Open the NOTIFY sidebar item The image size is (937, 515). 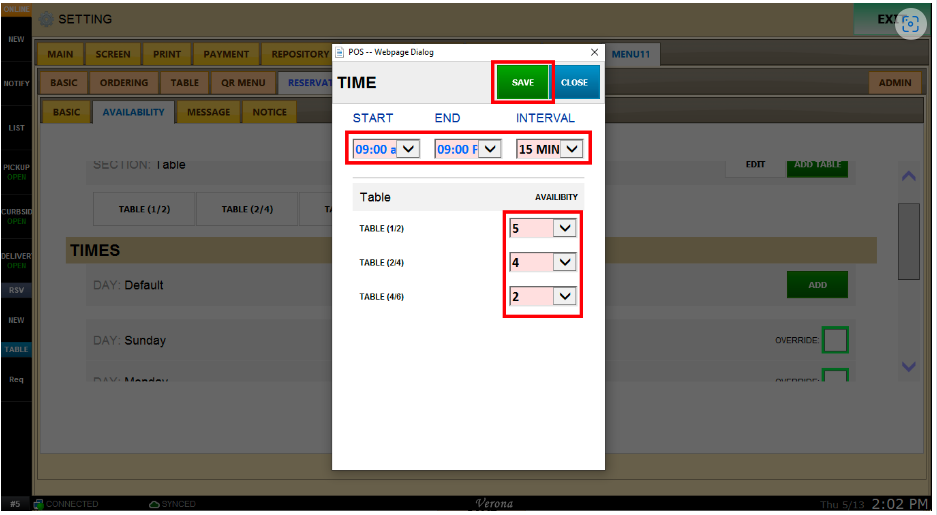(16, 84)
